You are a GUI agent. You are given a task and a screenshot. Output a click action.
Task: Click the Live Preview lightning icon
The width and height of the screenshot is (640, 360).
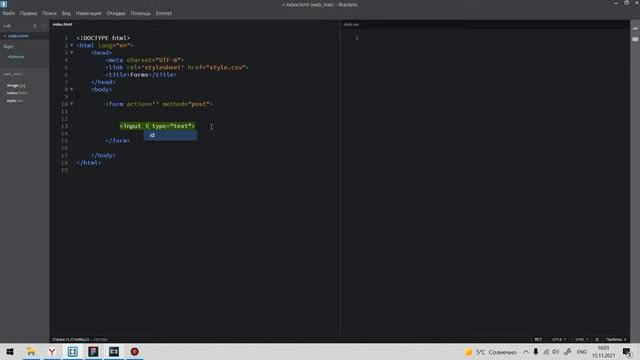point(635,29)
